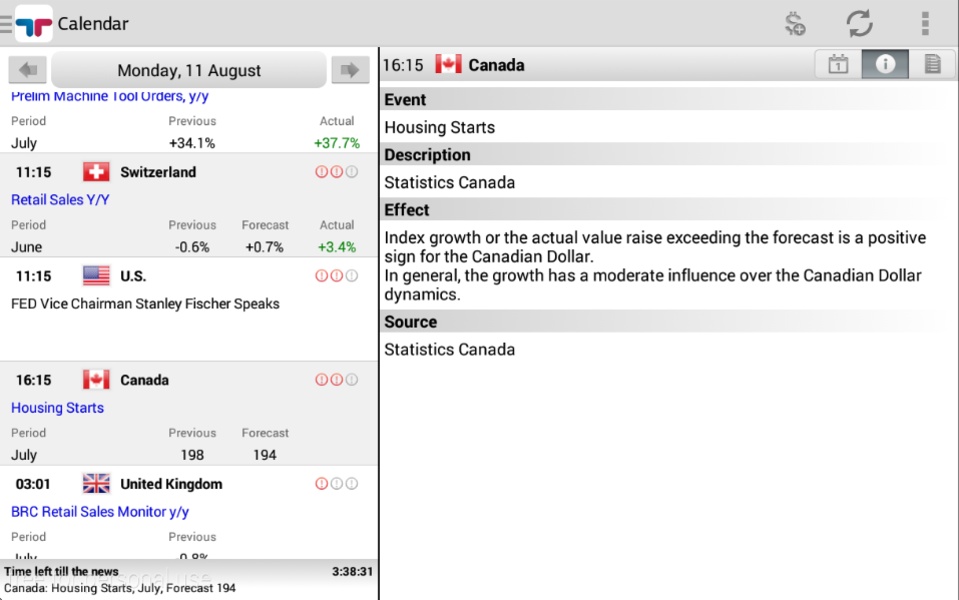
Task: Click the United Kingdom flag icon
Action: point(96,484)
